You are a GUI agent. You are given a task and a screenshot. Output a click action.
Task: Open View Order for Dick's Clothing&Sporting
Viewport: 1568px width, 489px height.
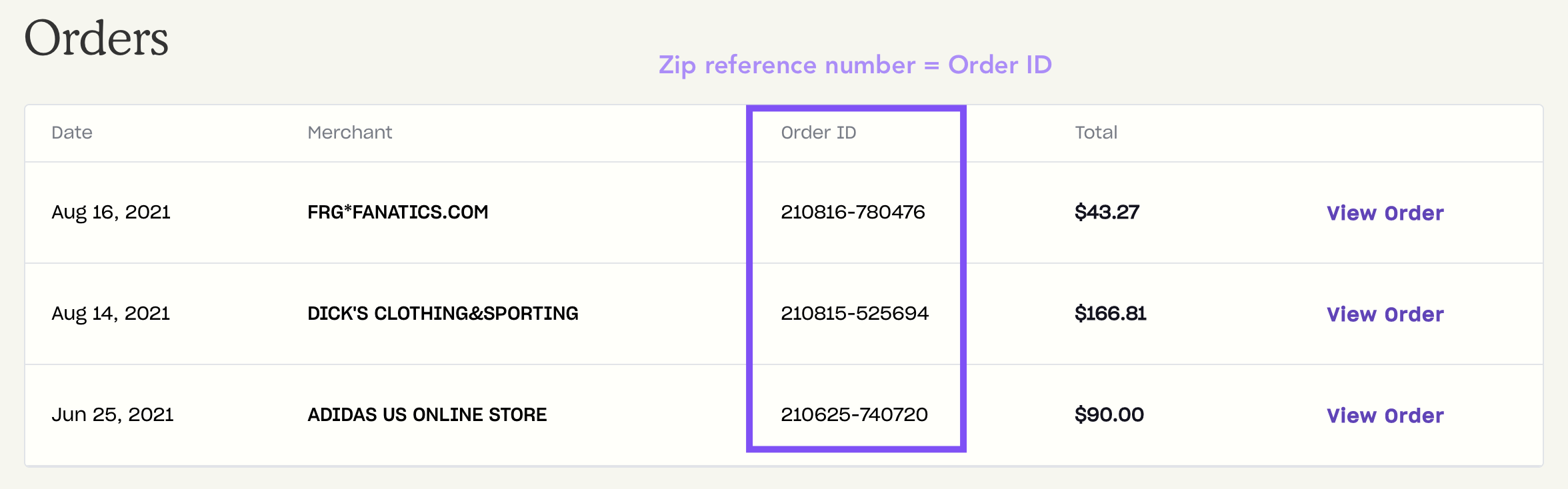[x=1385, y=314]
